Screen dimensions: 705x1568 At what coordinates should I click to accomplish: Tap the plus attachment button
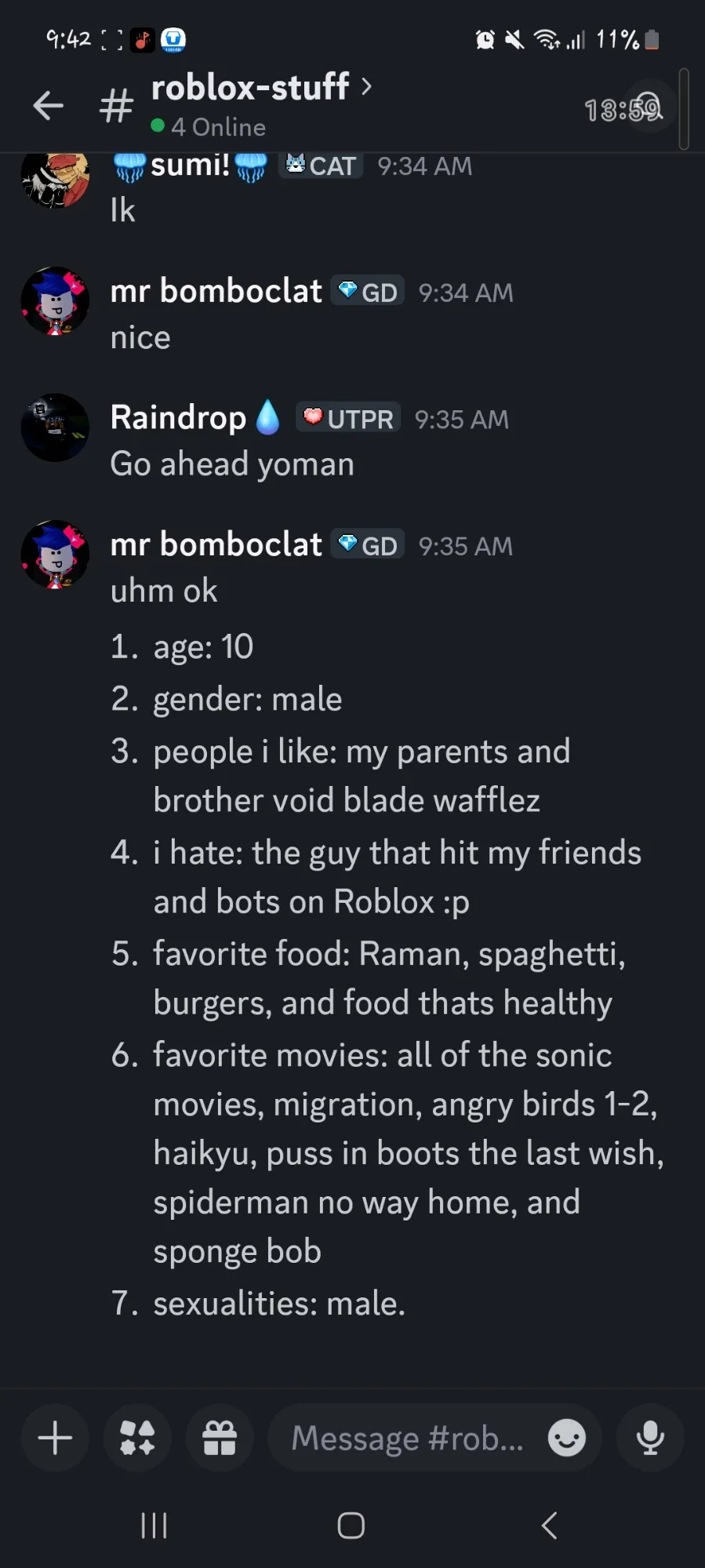[55, 1438]
